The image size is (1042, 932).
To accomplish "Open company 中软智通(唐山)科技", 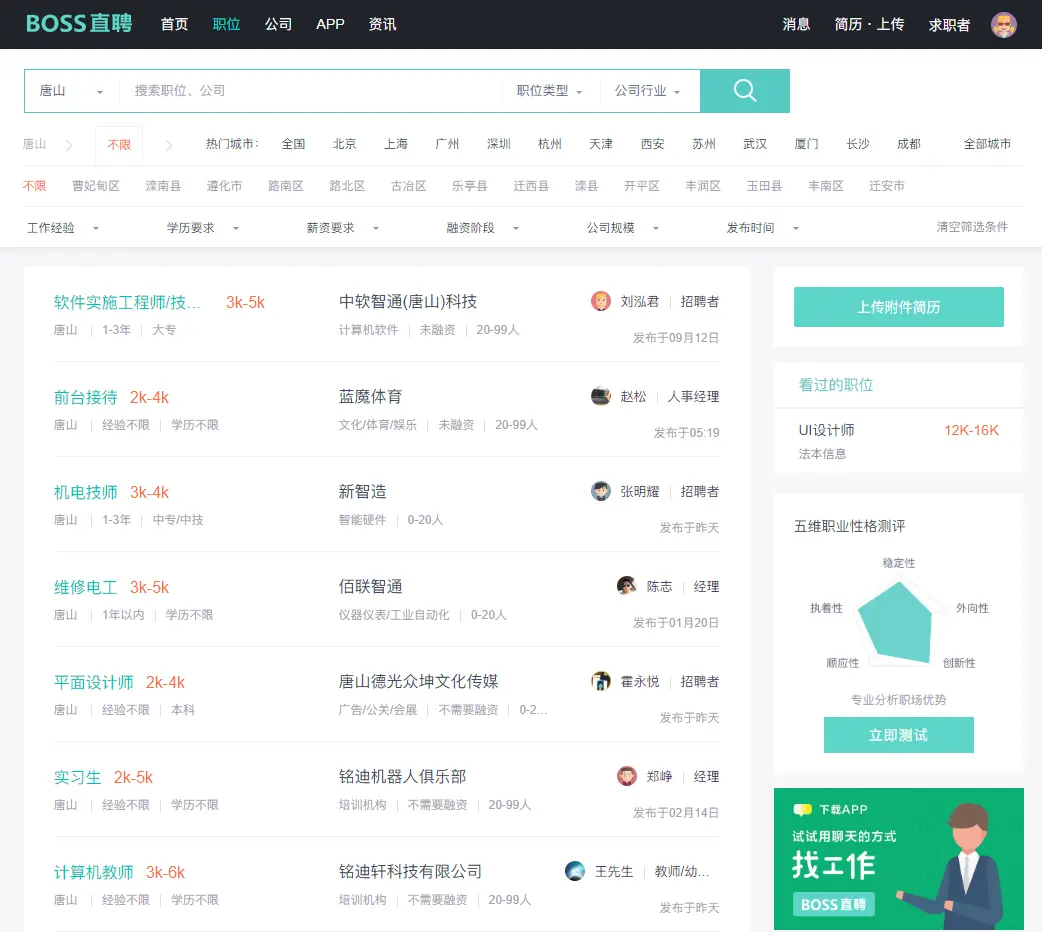I will (x=408, y=302).
